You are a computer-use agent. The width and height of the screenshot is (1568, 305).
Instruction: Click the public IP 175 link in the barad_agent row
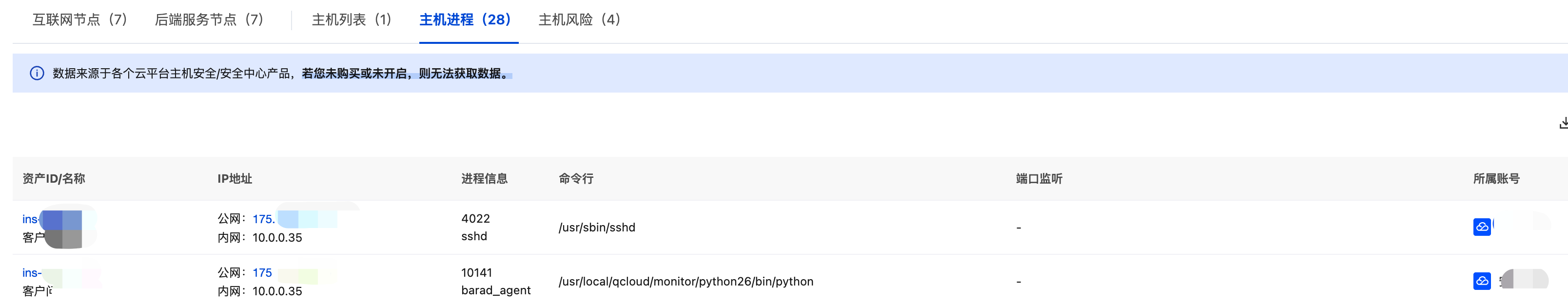(x=262, y=273)
